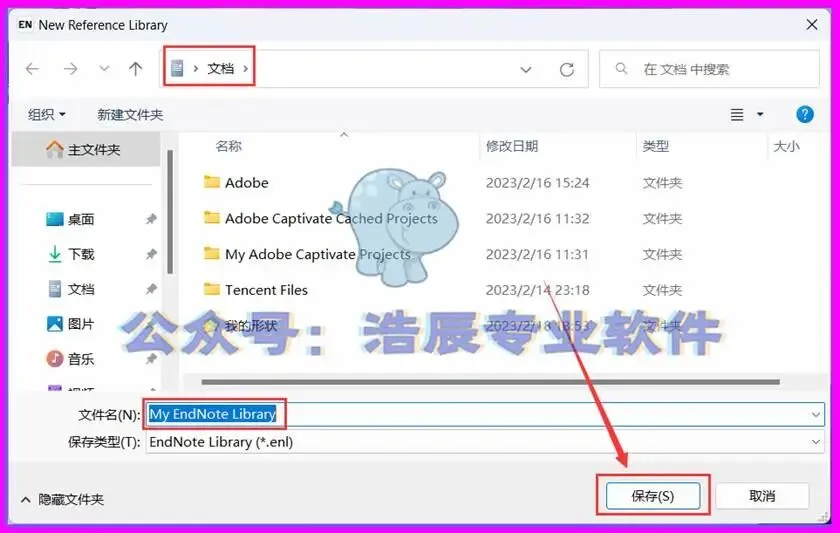Select Adobe Captivate Cached Projects folder
The height and width of the screenshot is (533, 840).
[x=331, y=219]
